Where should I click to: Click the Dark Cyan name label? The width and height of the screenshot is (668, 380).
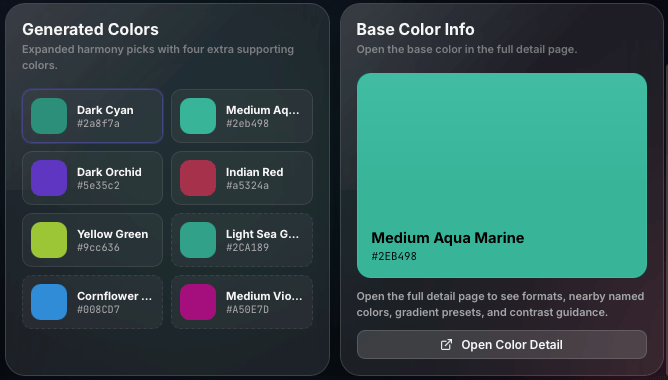click(x=105, y=110)
